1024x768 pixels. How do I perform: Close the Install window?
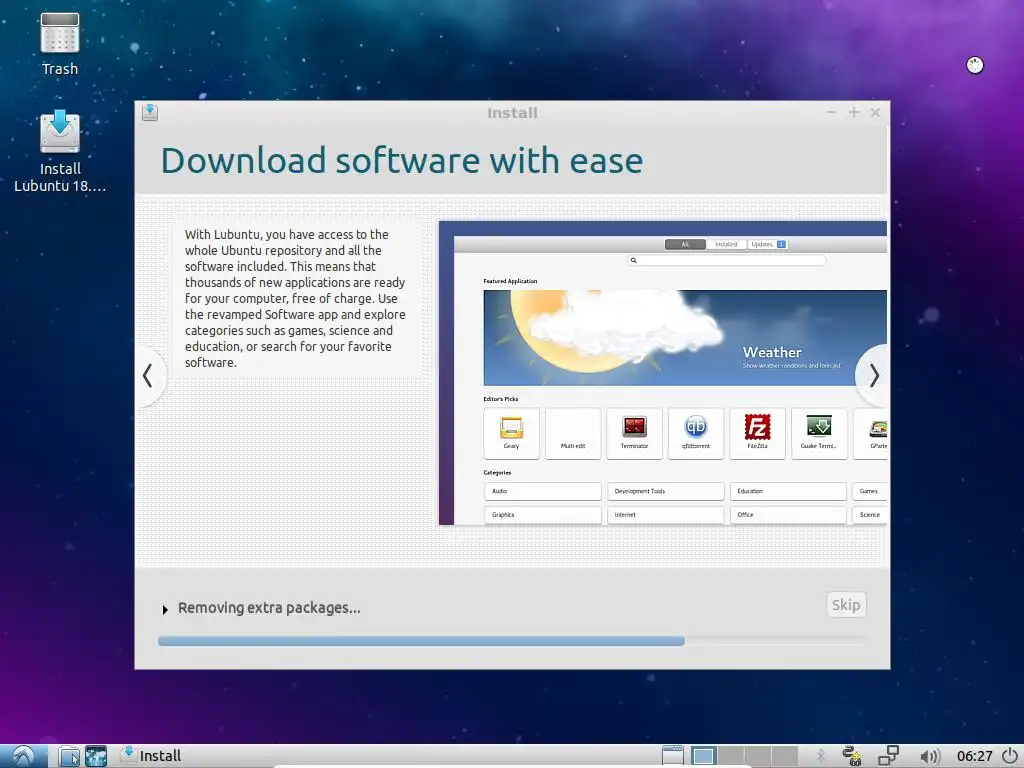point(876,112)
